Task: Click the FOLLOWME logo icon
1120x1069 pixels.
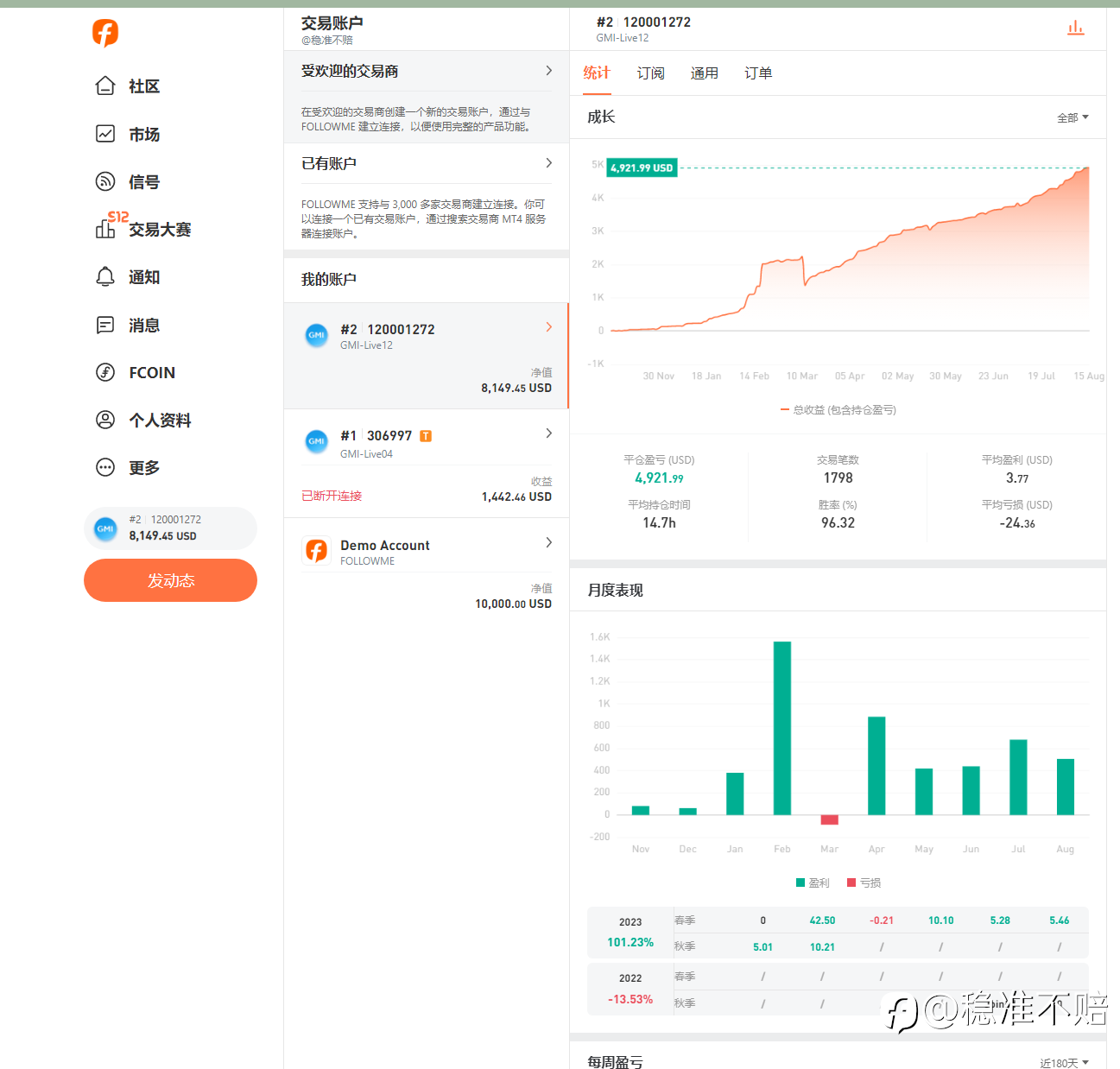Action: (105, 33)
